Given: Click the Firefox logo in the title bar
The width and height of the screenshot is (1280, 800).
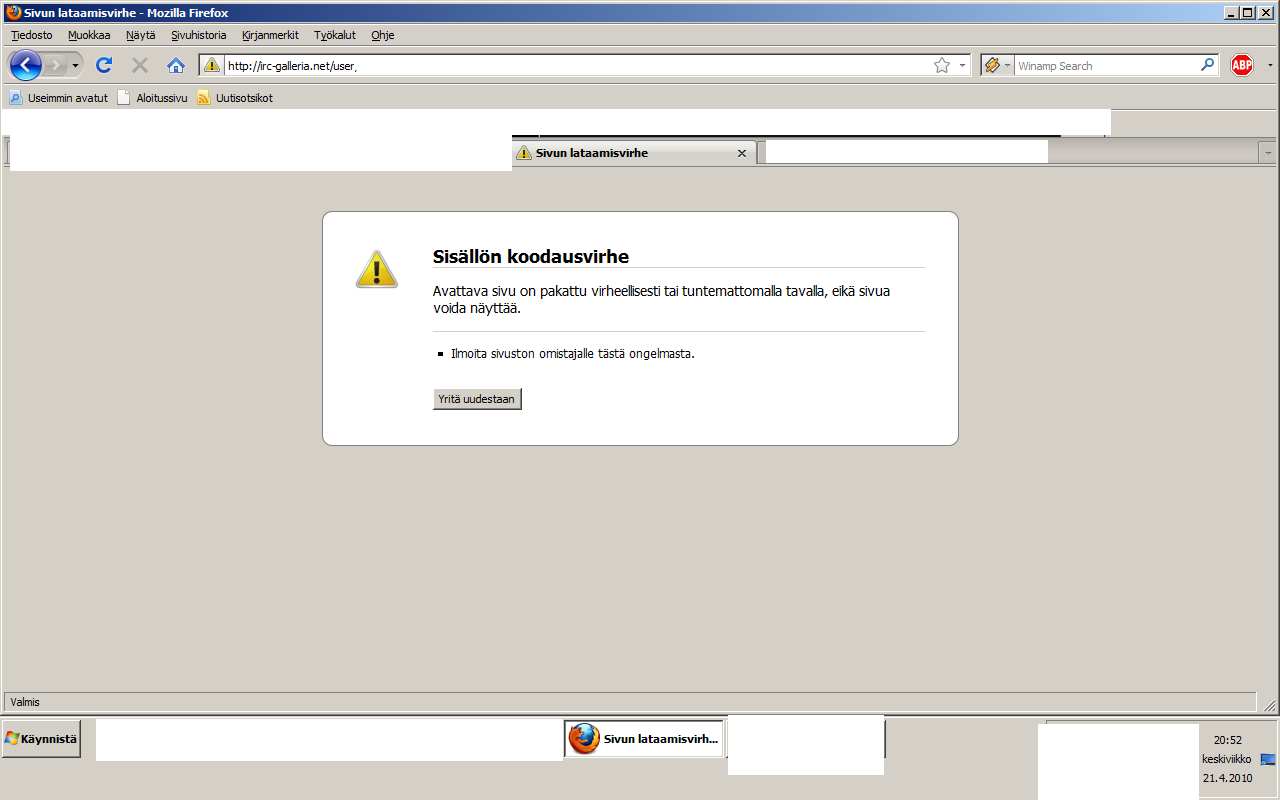Looking at the screenshot, I should click(x=13, y=12).
